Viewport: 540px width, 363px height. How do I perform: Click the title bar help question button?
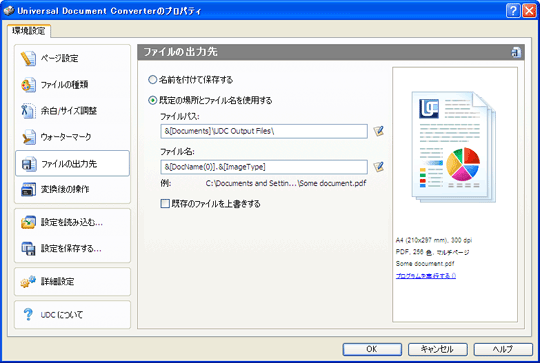click(513, 11)
